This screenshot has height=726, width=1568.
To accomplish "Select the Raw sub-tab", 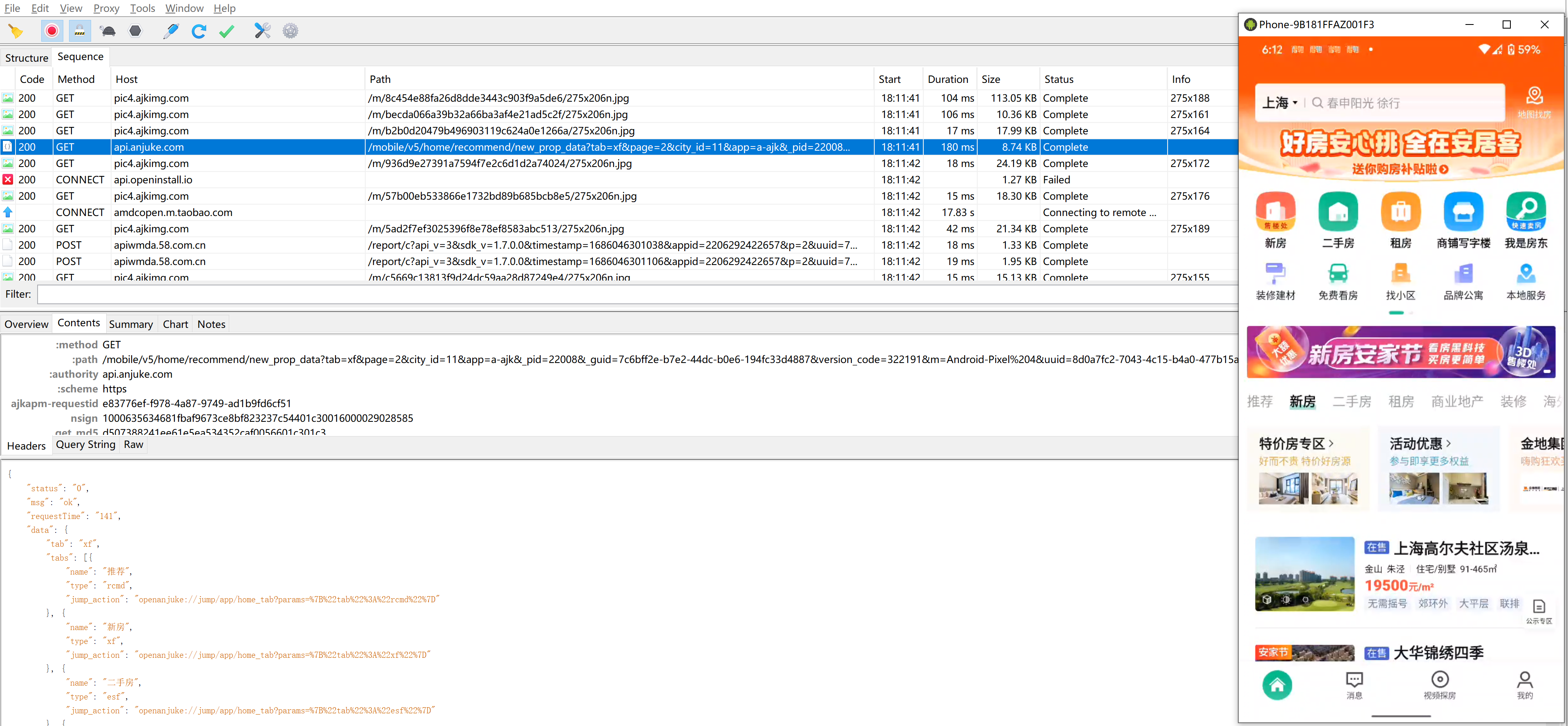I will [x=133, y=444].
